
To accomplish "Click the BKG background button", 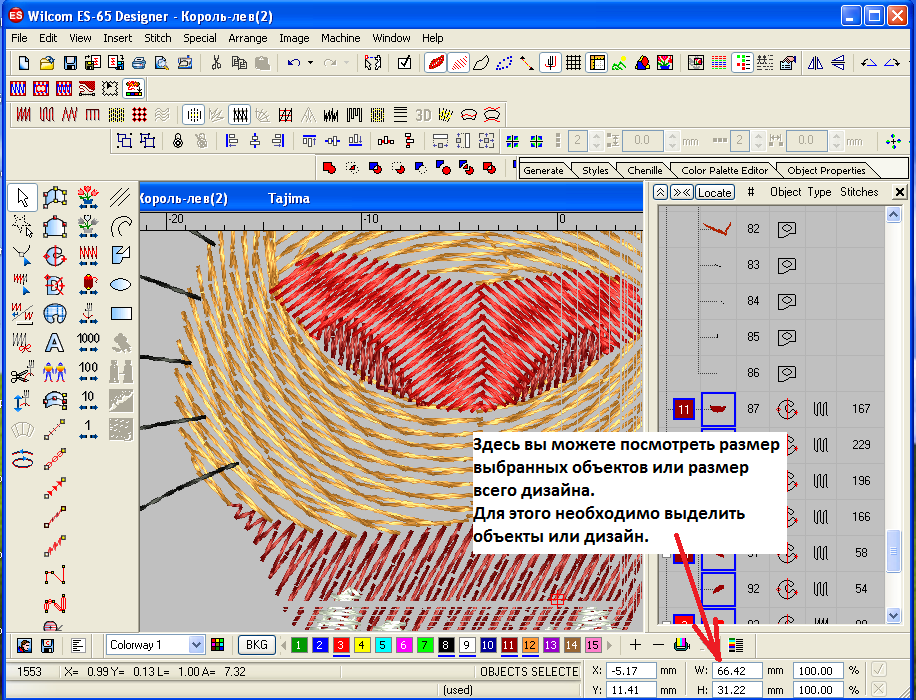I will (x=257, y=645).
